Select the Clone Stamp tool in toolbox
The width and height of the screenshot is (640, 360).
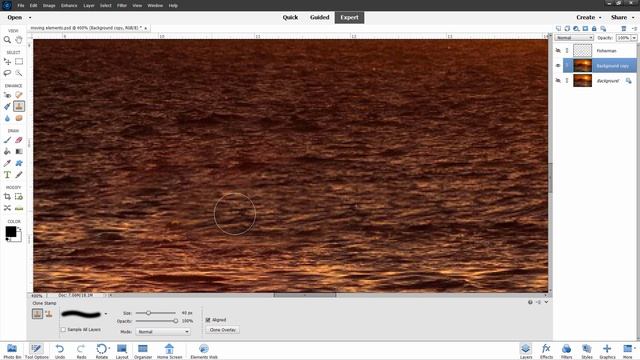tap(19, 107)
